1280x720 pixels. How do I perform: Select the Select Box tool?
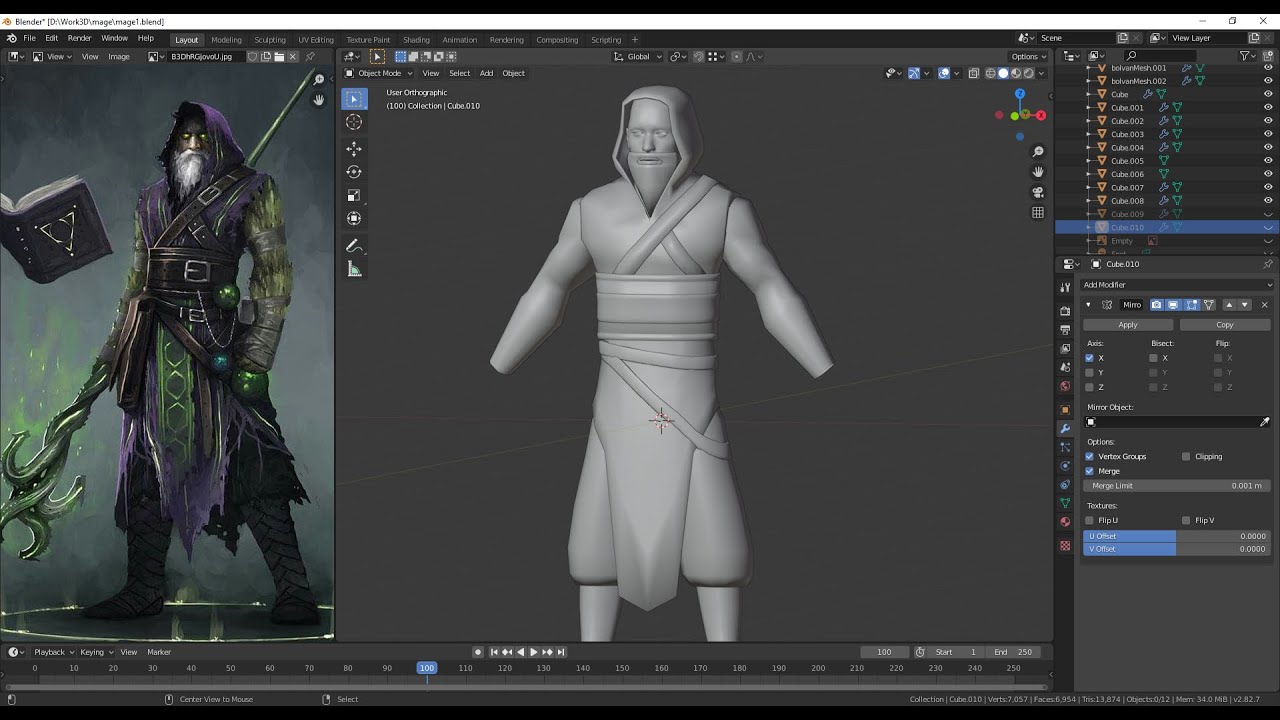point(354,99)
